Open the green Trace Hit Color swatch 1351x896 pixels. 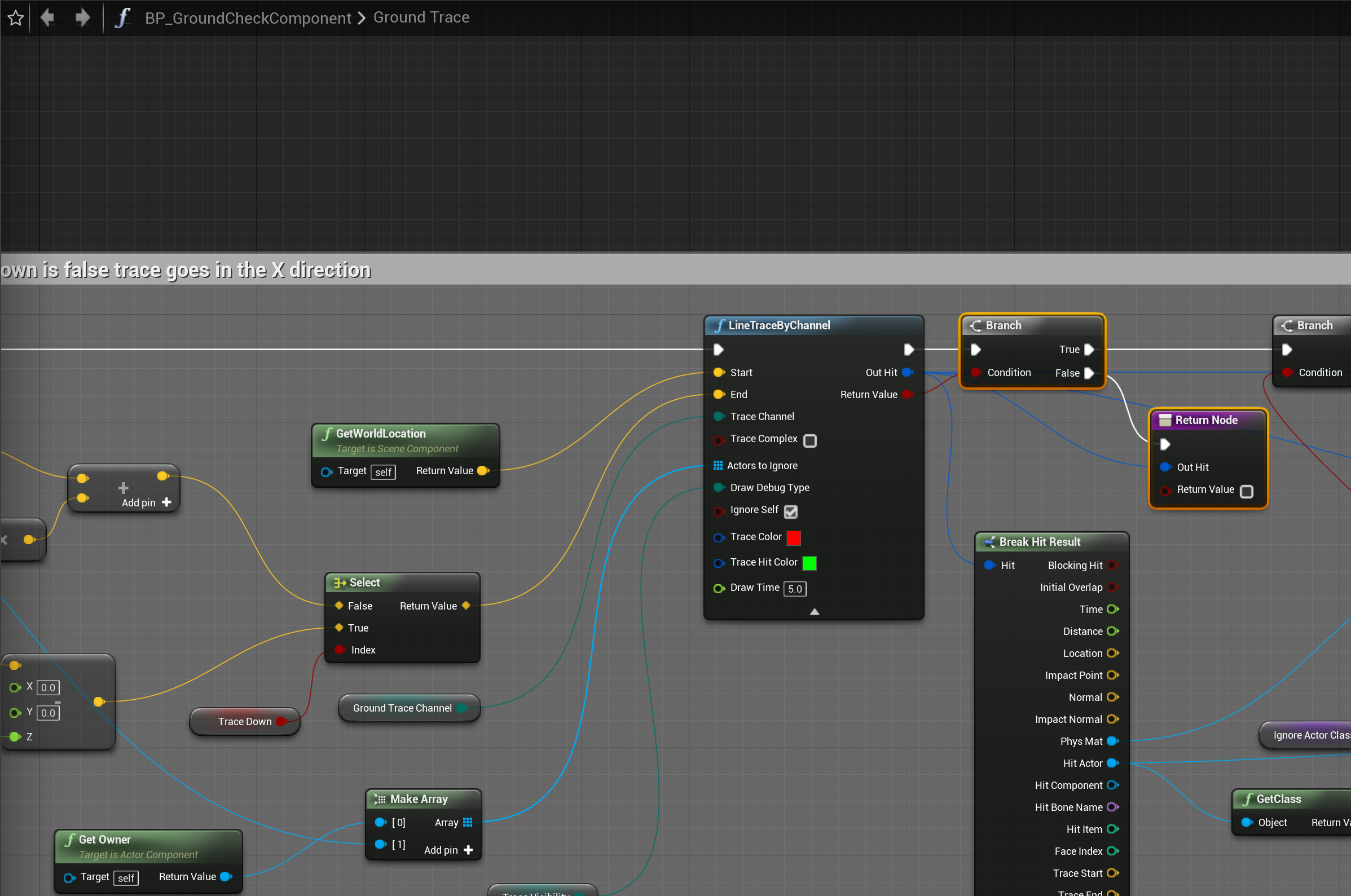(809, 563)
